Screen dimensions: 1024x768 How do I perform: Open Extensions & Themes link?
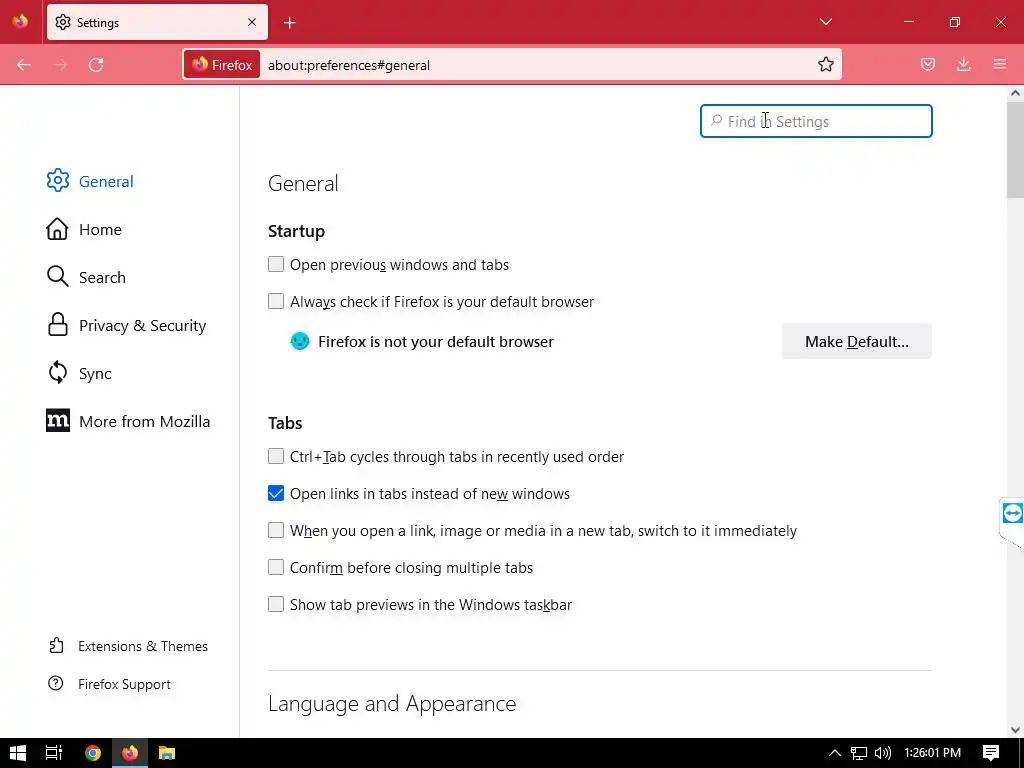pos(142,646)
